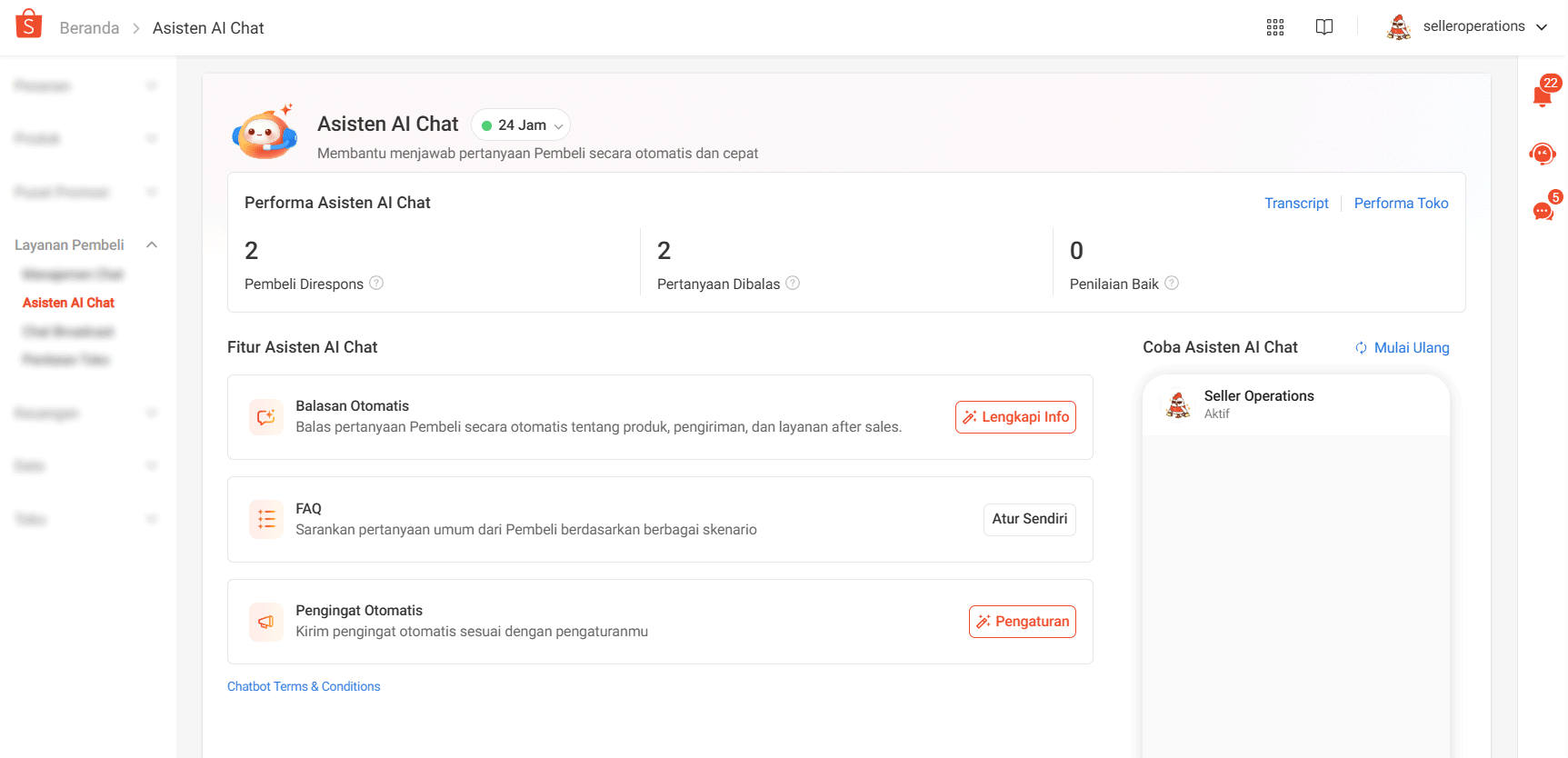Click the Pertanyaan Dibalas label
This screenshot has width=1568, height=758.
(x=718, y=284)
